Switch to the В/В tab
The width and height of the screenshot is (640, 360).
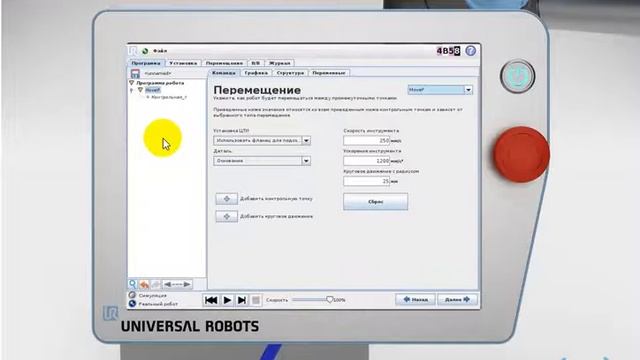point(256,63)
